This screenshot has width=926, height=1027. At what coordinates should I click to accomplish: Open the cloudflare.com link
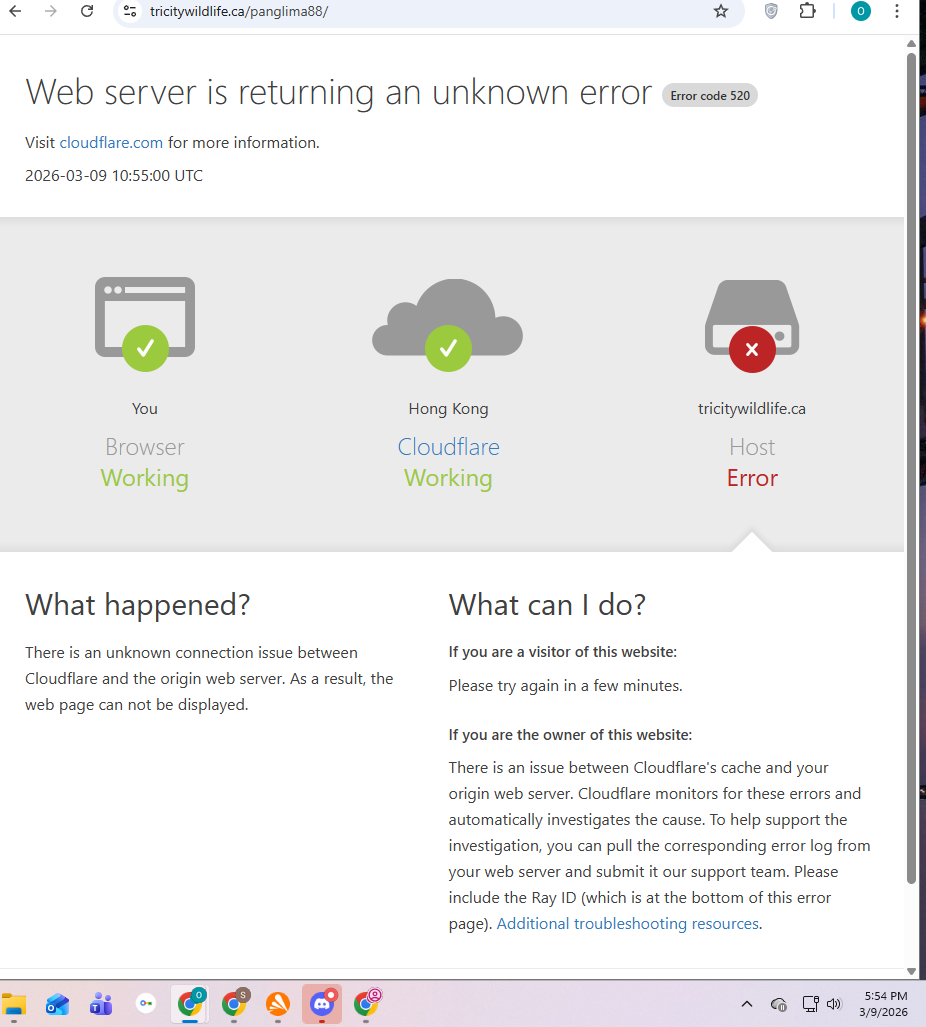[111, 143]
